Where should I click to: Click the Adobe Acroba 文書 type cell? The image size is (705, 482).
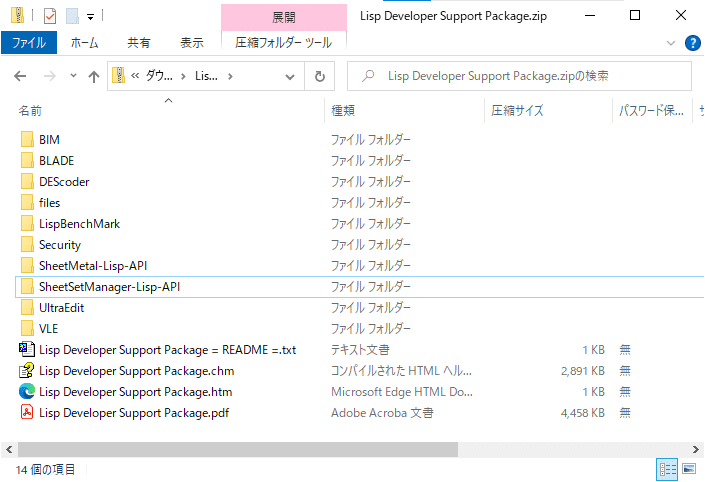(382, 413)
